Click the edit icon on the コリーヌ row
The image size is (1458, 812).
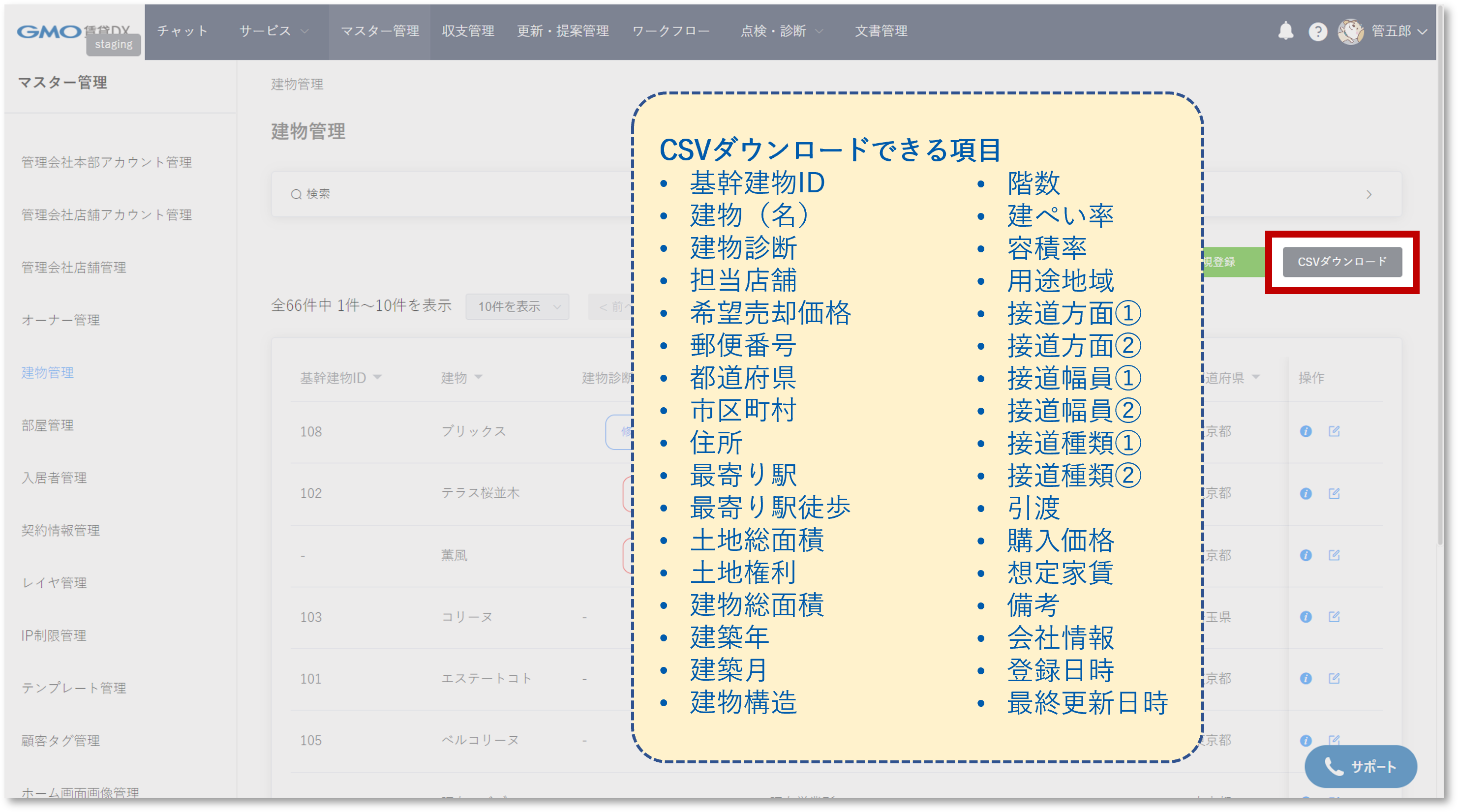[x=1335, y=617]
